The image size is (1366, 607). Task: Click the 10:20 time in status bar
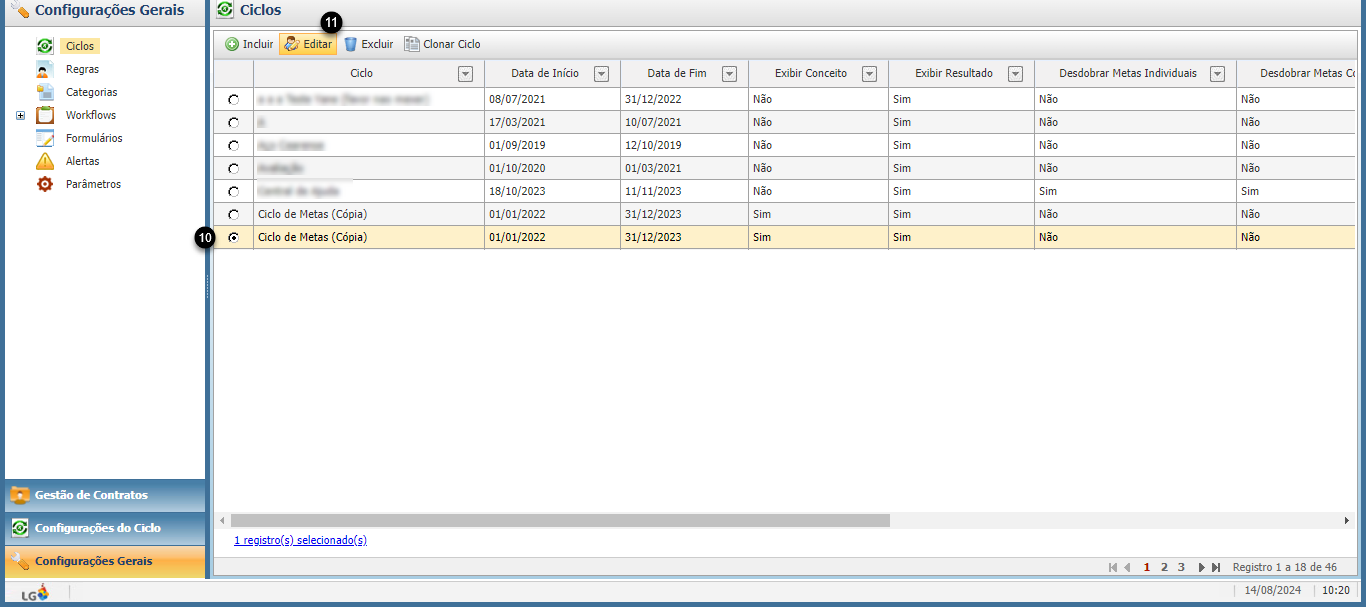pos(1335,591)
